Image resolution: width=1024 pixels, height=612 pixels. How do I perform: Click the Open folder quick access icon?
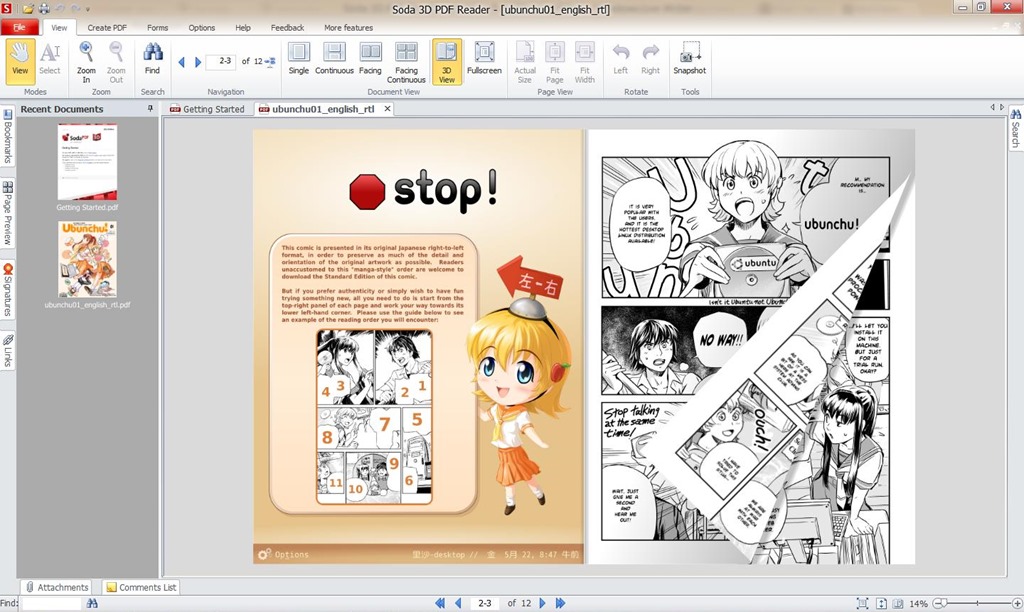[x=28, y=8]
